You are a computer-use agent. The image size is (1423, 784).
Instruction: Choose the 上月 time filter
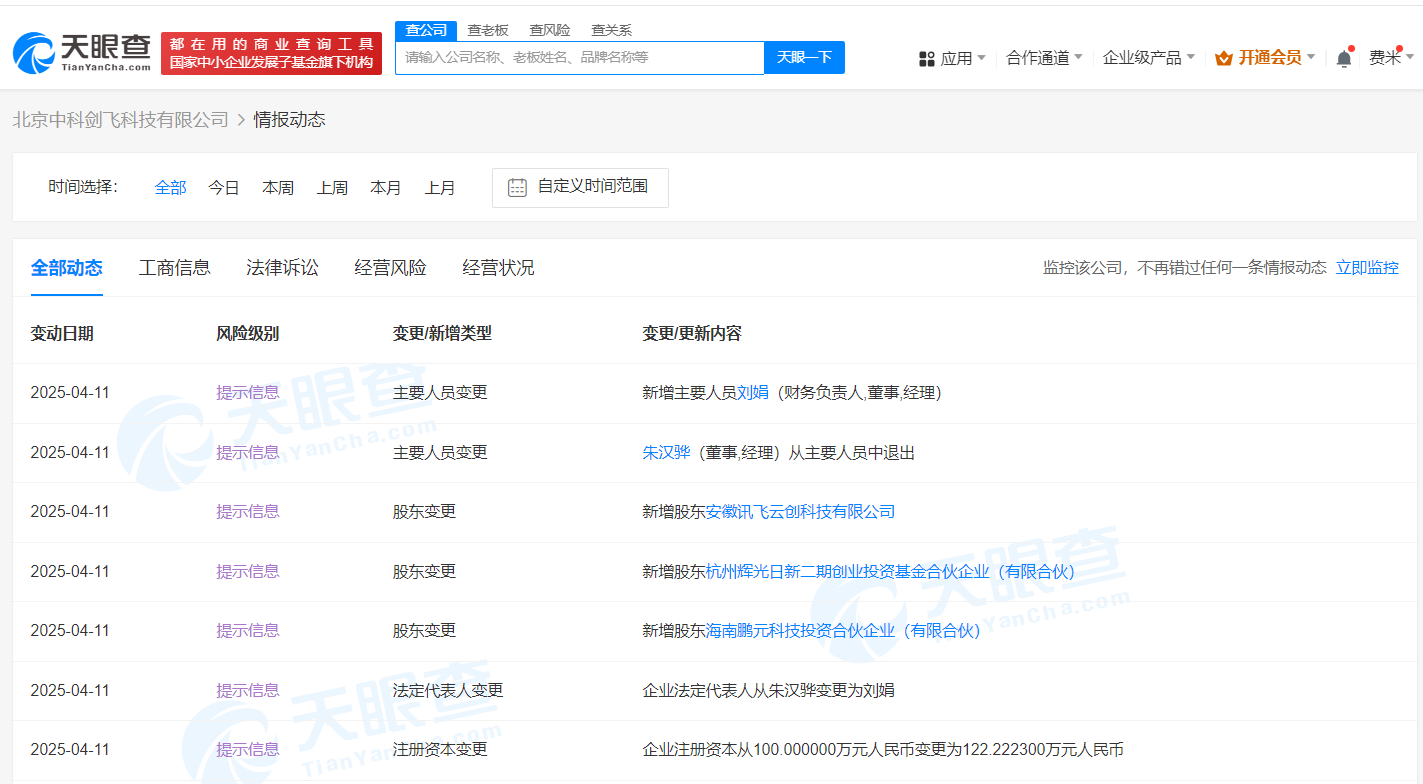pos(440,187)
